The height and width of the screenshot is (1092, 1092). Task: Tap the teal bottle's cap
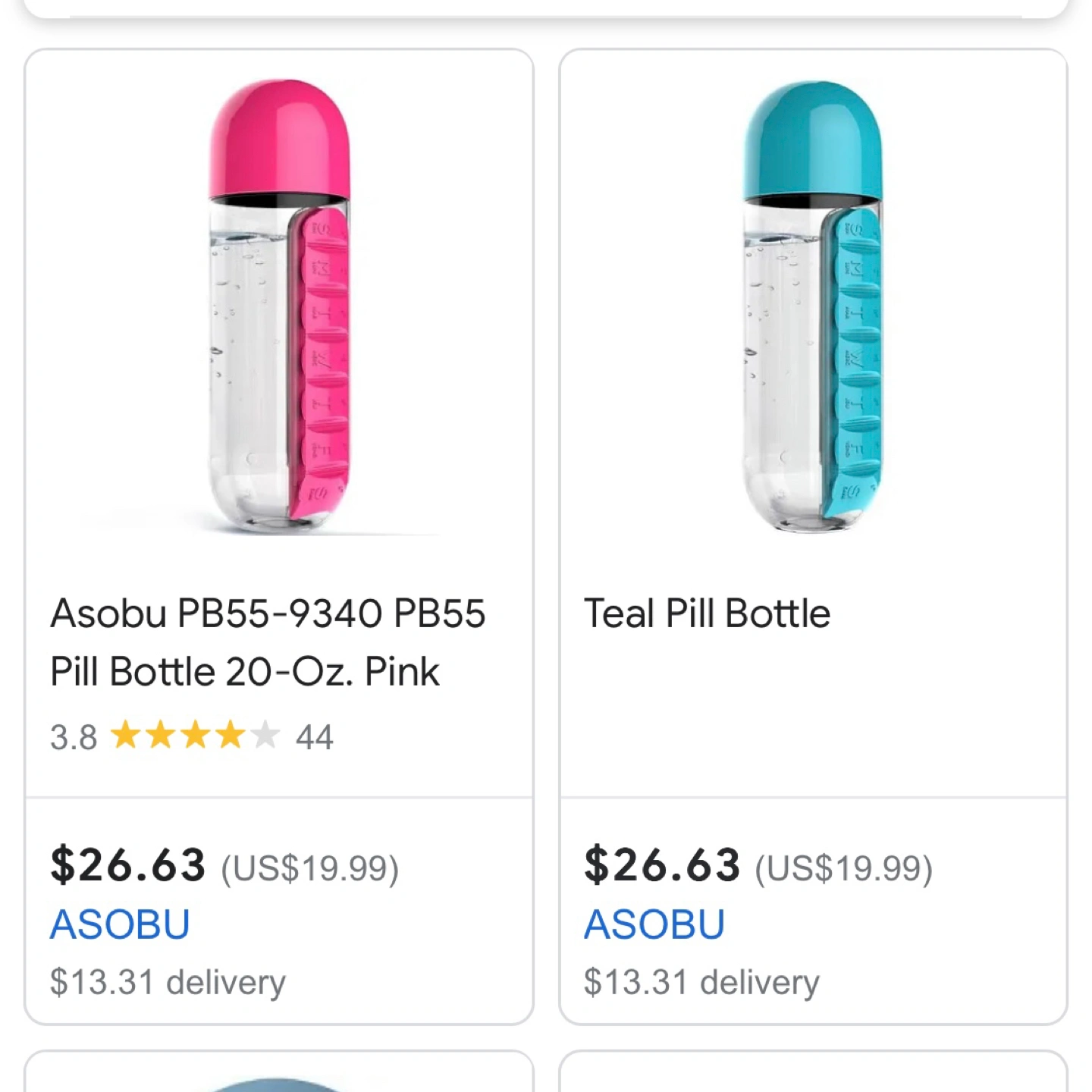[x=812, y=139]
